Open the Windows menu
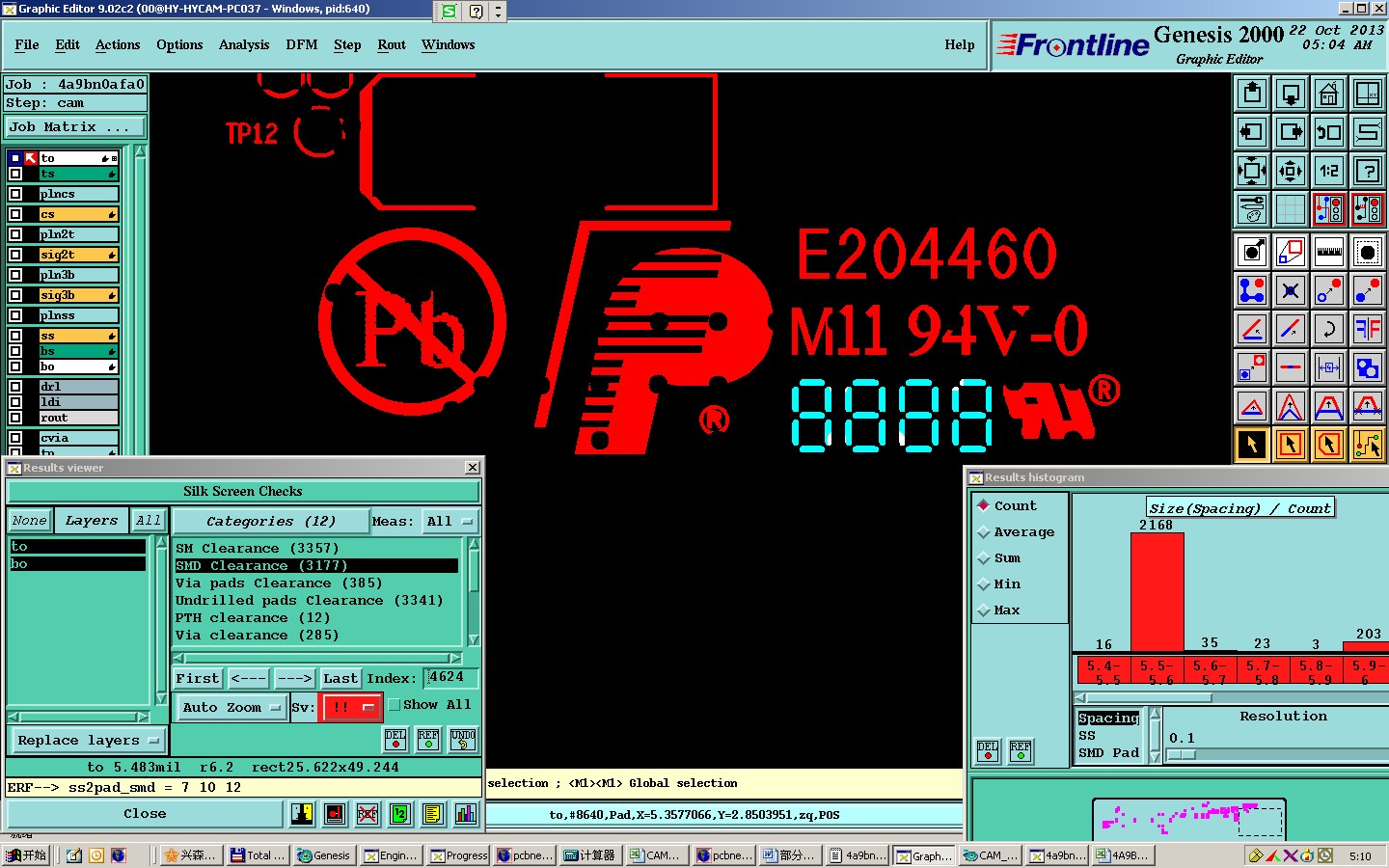 (x=449, y=45)
